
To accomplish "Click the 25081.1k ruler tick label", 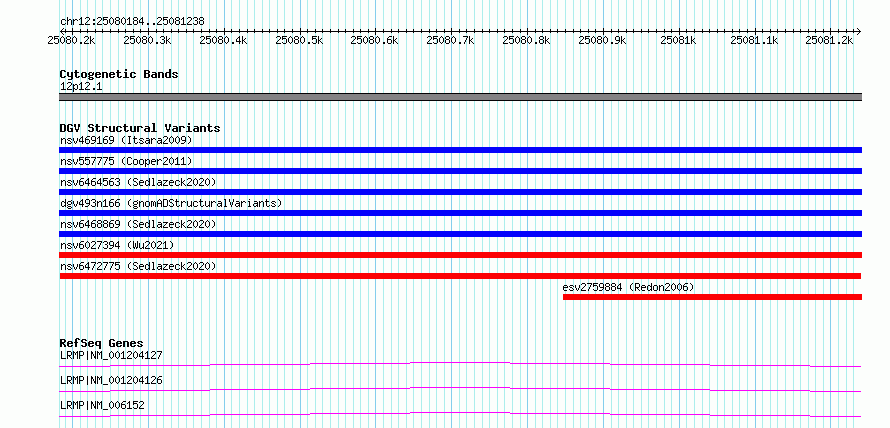I will [754, 40].
